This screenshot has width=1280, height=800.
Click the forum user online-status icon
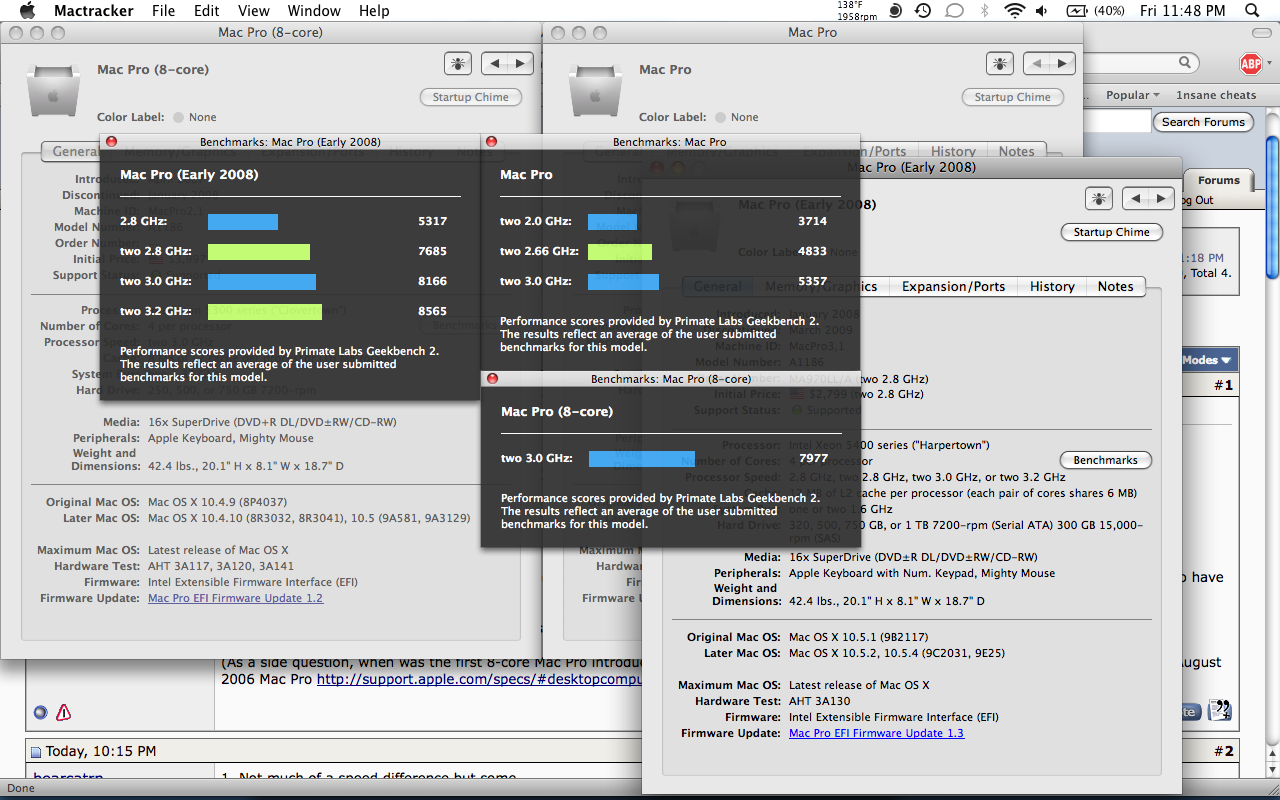tap(40, 713)
